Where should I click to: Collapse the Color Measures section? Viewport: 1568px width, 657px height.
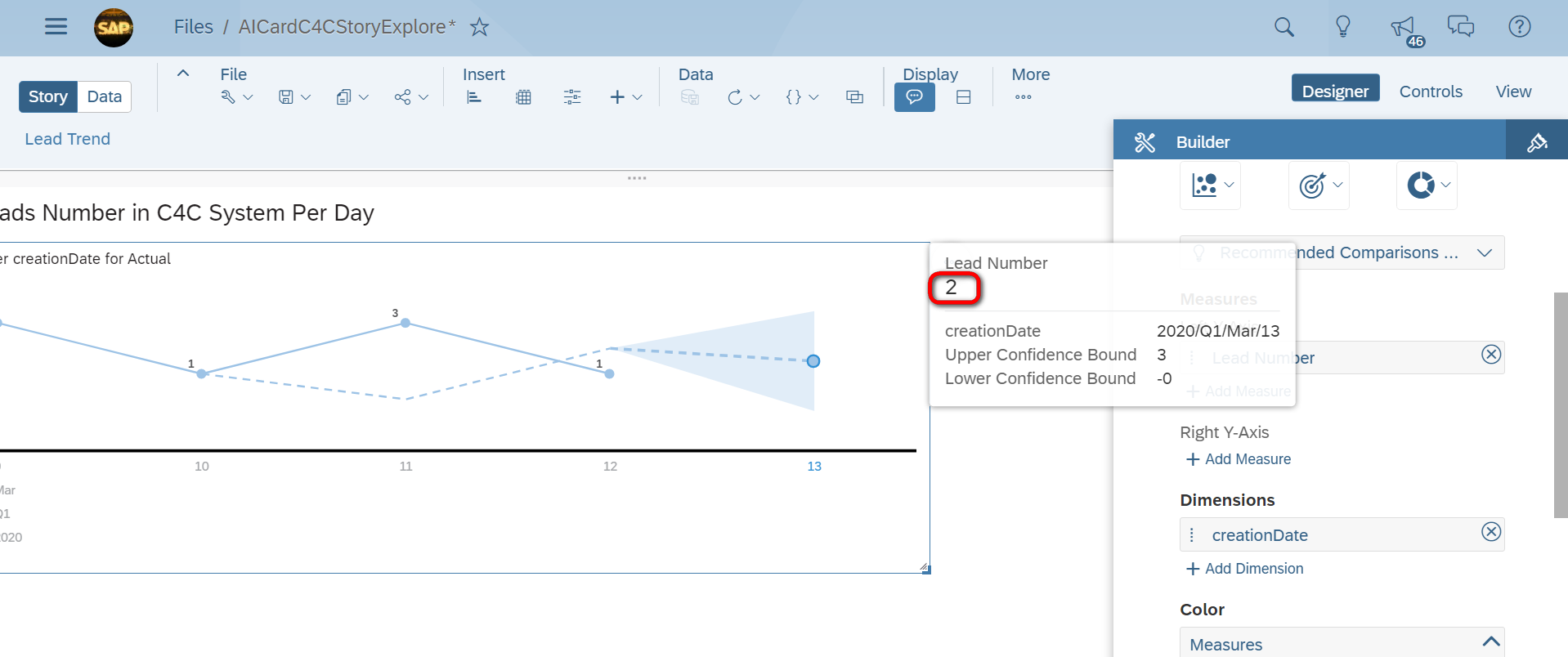click(1490, 642)
